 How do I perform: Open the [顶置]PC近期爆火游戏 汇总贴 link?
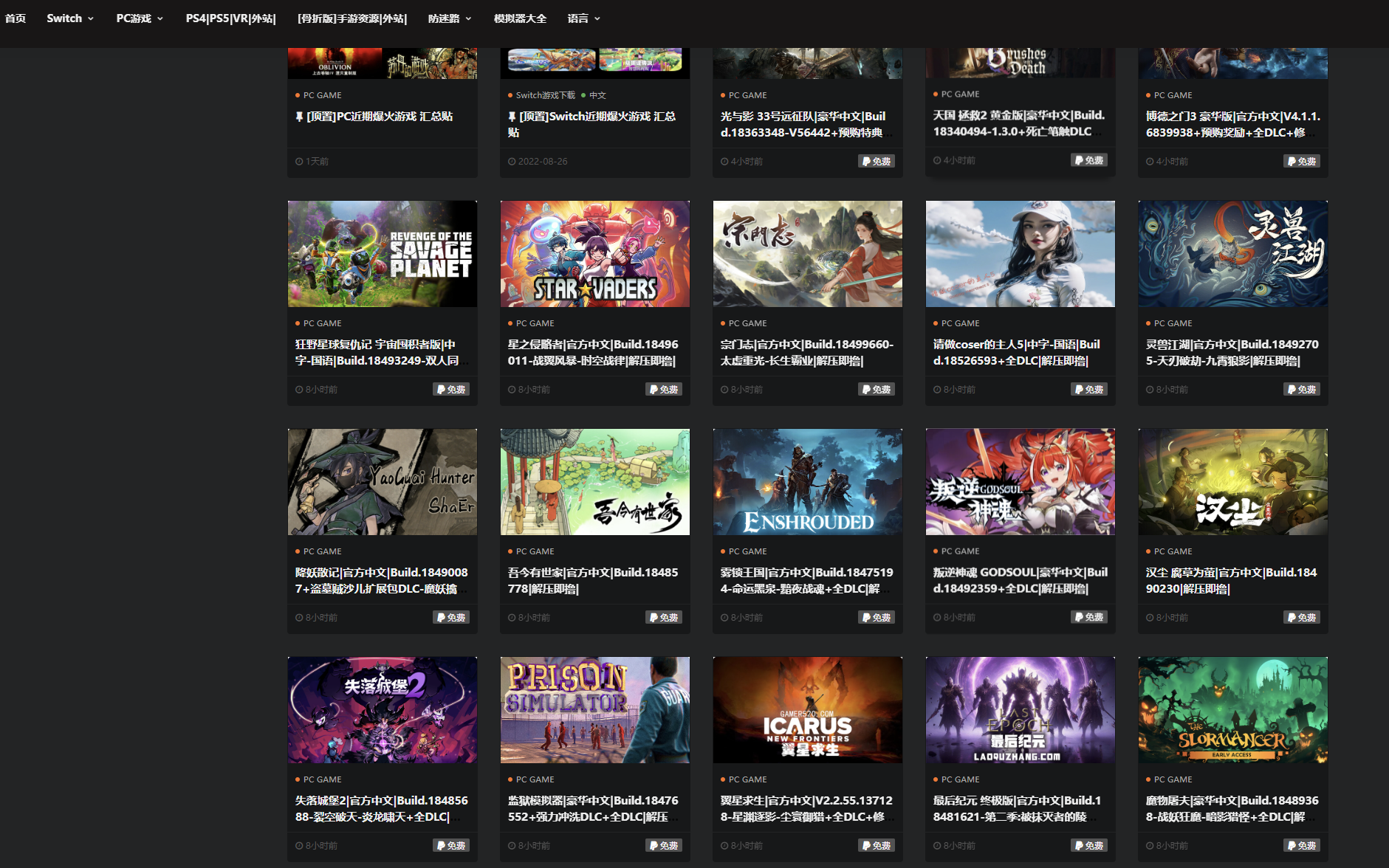click(x=374, y=117)
